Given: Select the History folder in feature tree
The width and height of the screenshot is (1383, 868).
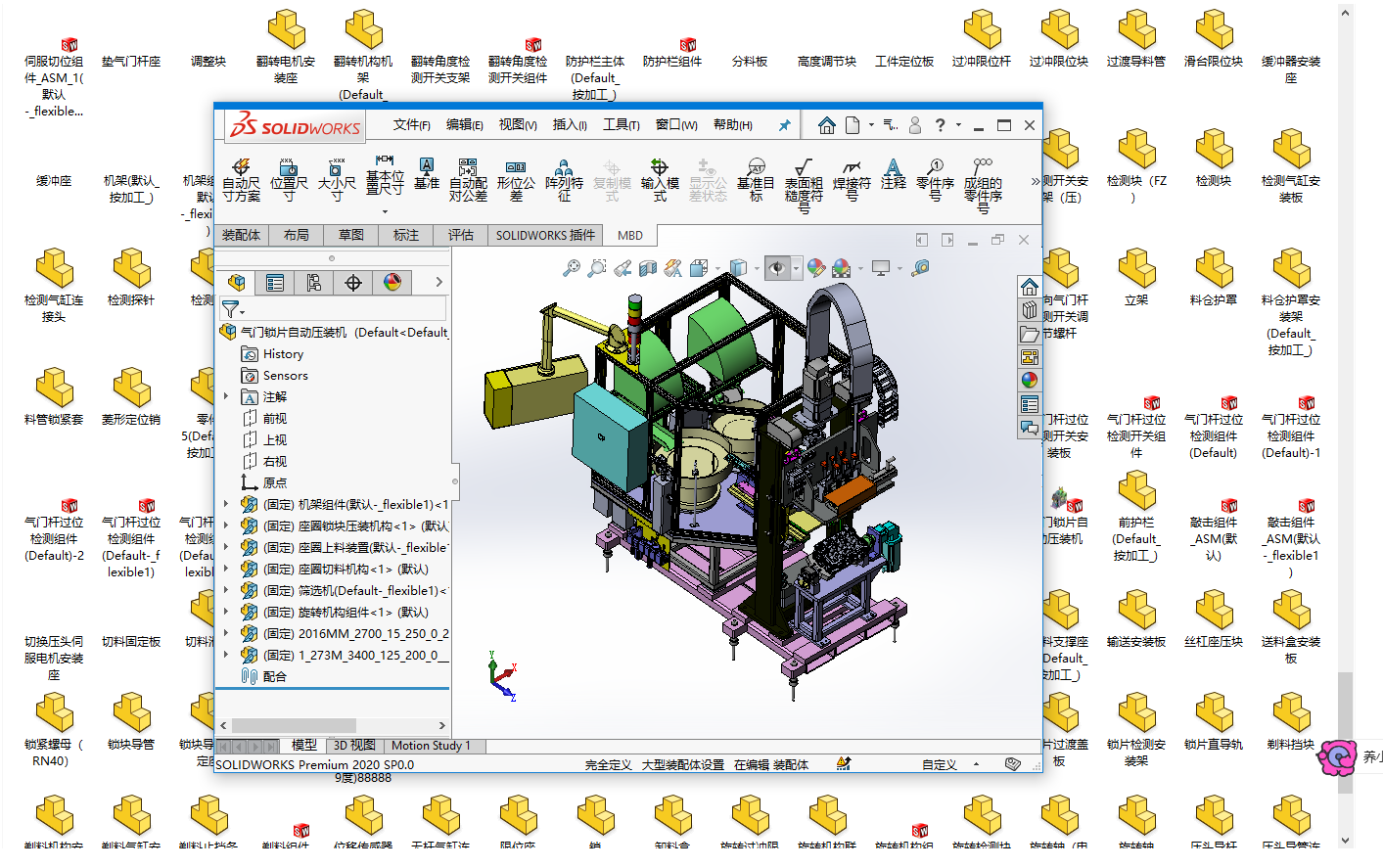Looking at the screenshot, I should click(x=273, y=354).
